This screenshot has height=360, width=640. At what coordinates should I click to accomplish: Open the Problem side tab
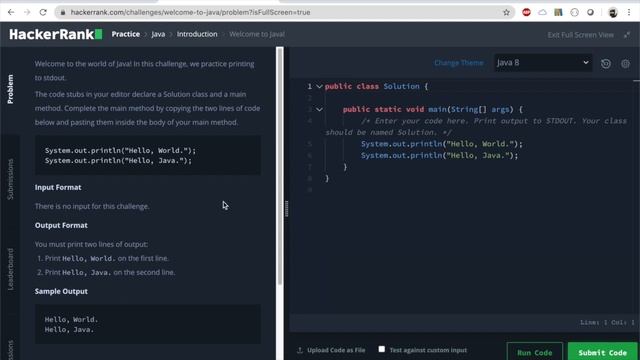[10, 89]
